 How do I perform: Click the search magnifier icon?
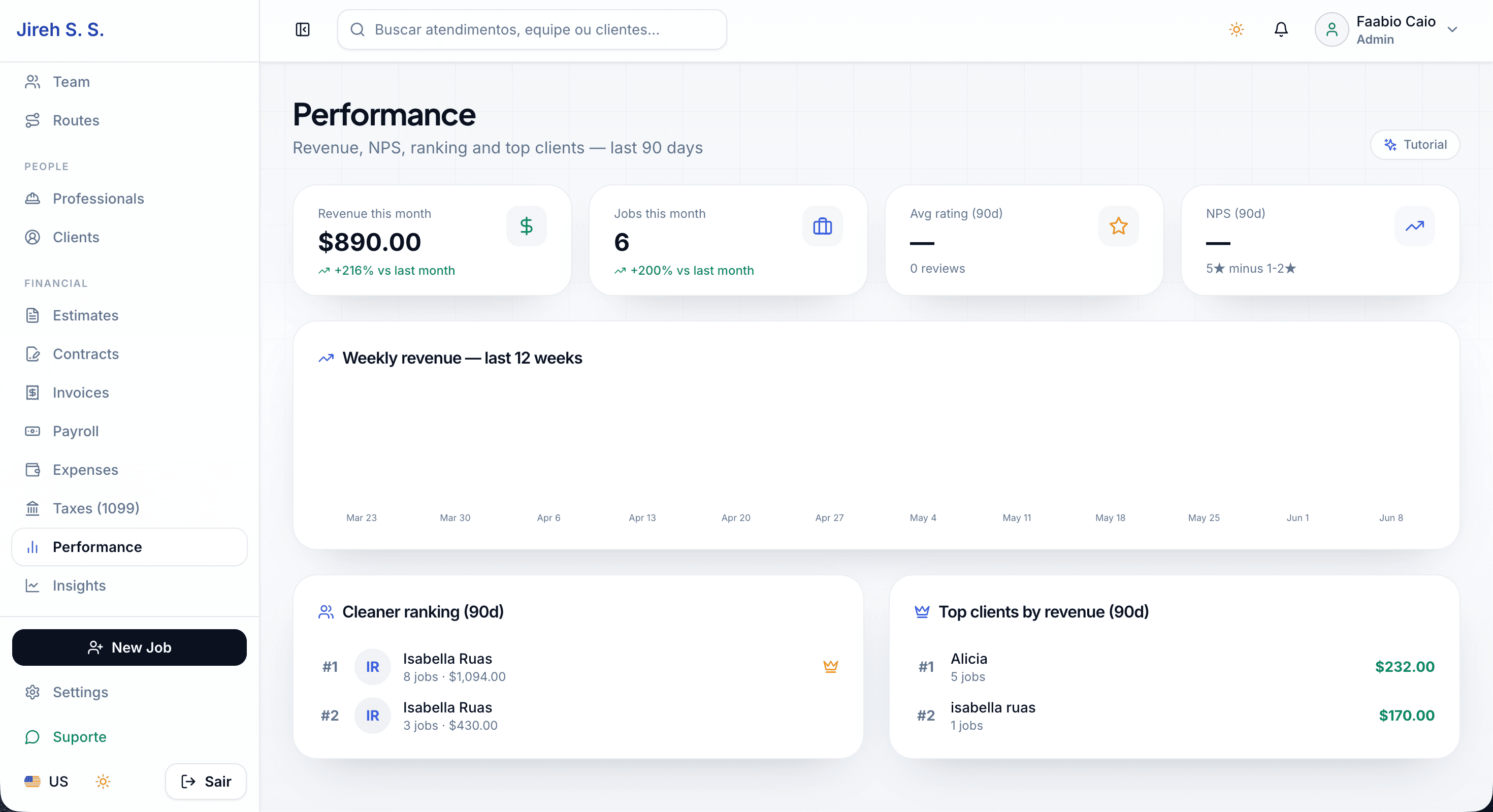click(x=358, y=29)
